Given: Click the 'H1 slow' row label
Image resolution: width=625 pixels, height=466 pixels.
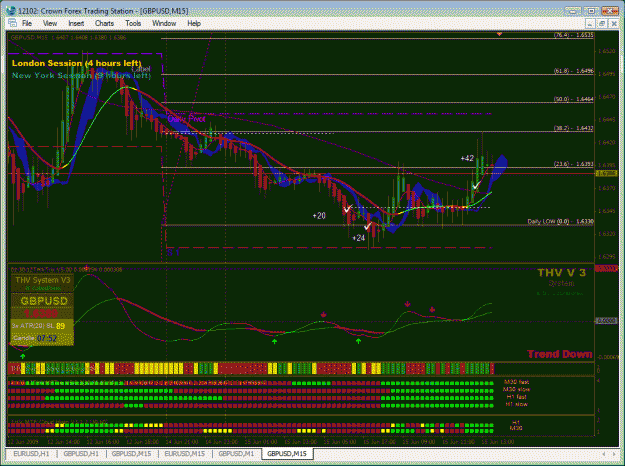Looking at the screenshot, I should [x=516, y=404].
